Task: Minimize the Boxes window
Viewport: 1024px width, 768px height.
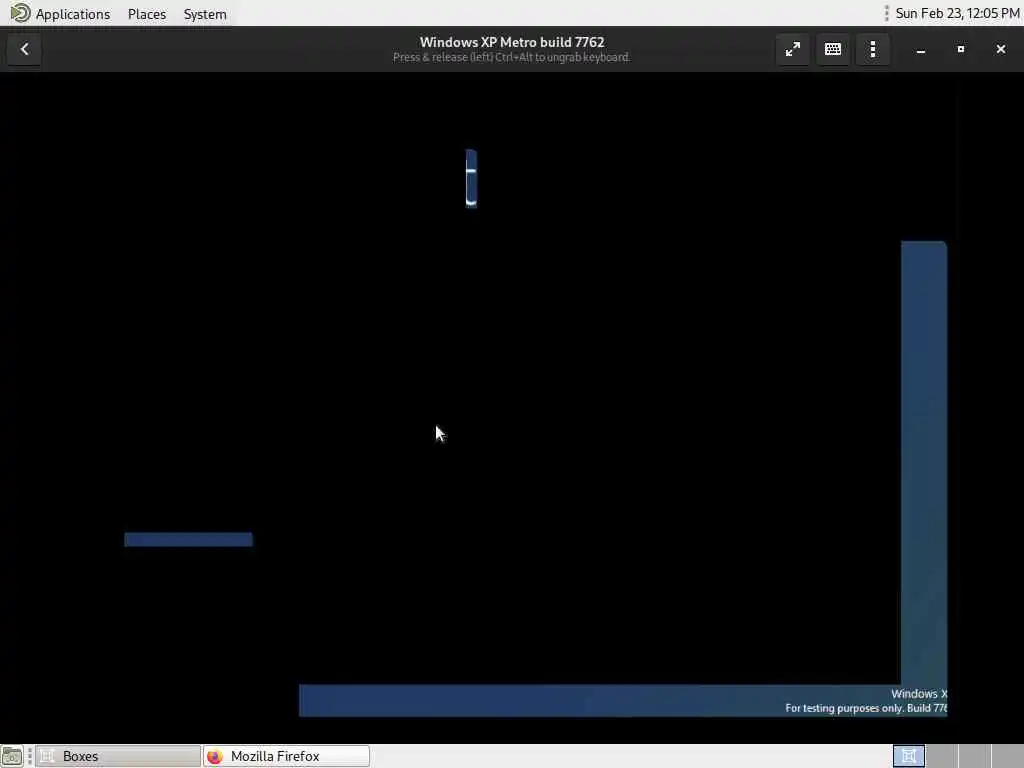Action: tap(921, 50)
